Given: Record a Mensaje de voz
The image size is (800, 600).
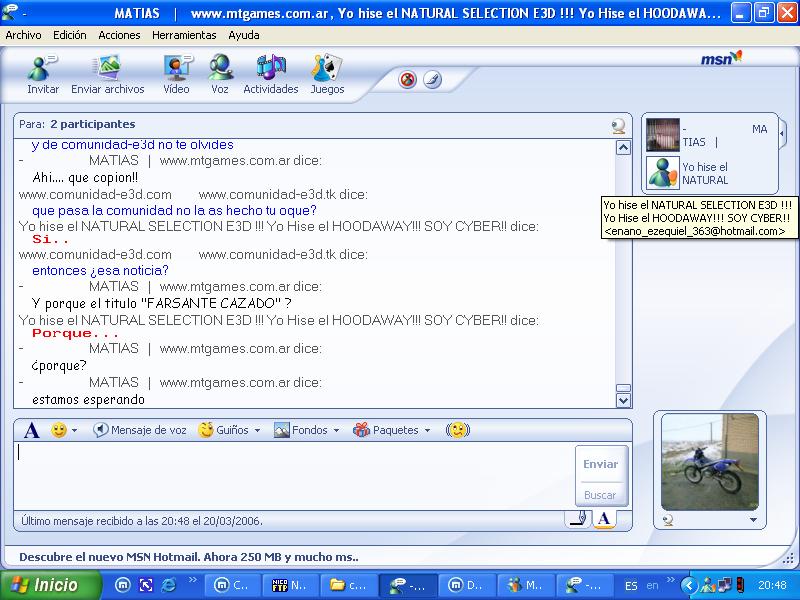Looking at the screenshot, I should (x=140, y=430).
